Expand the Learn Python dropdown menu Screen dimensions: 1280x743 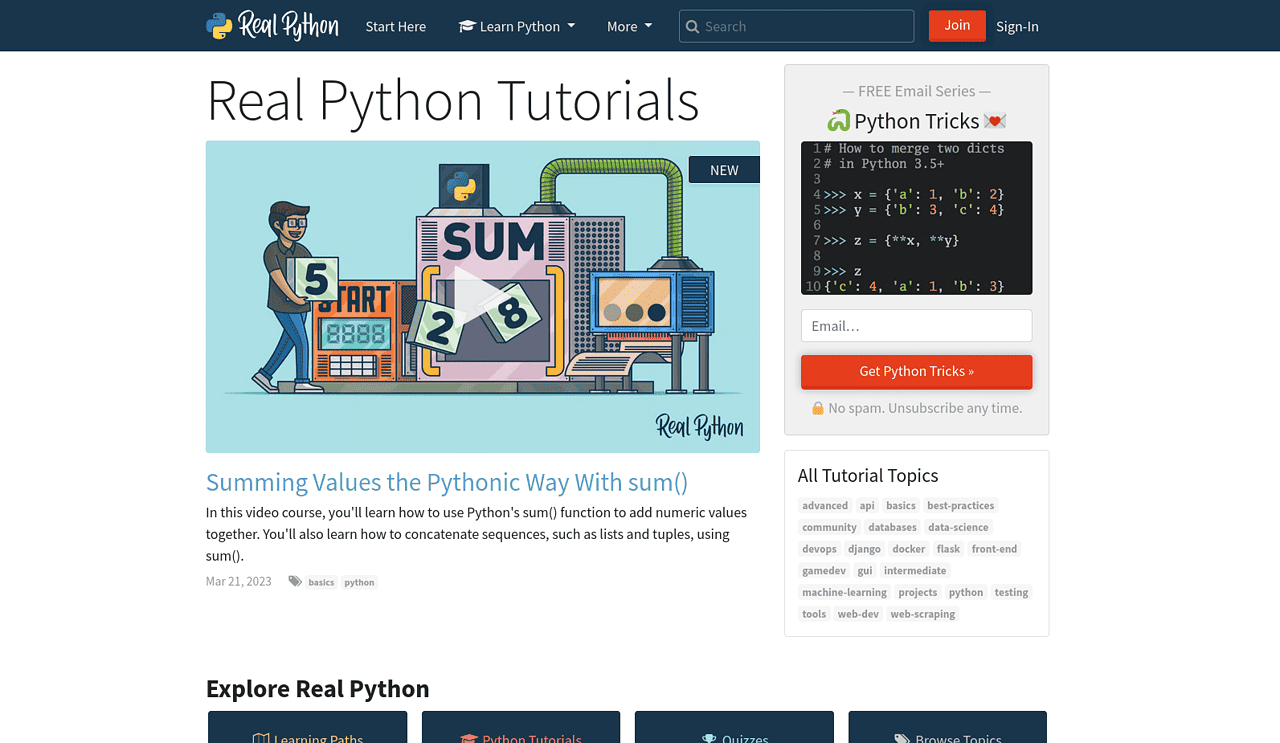tap(516, 26)
